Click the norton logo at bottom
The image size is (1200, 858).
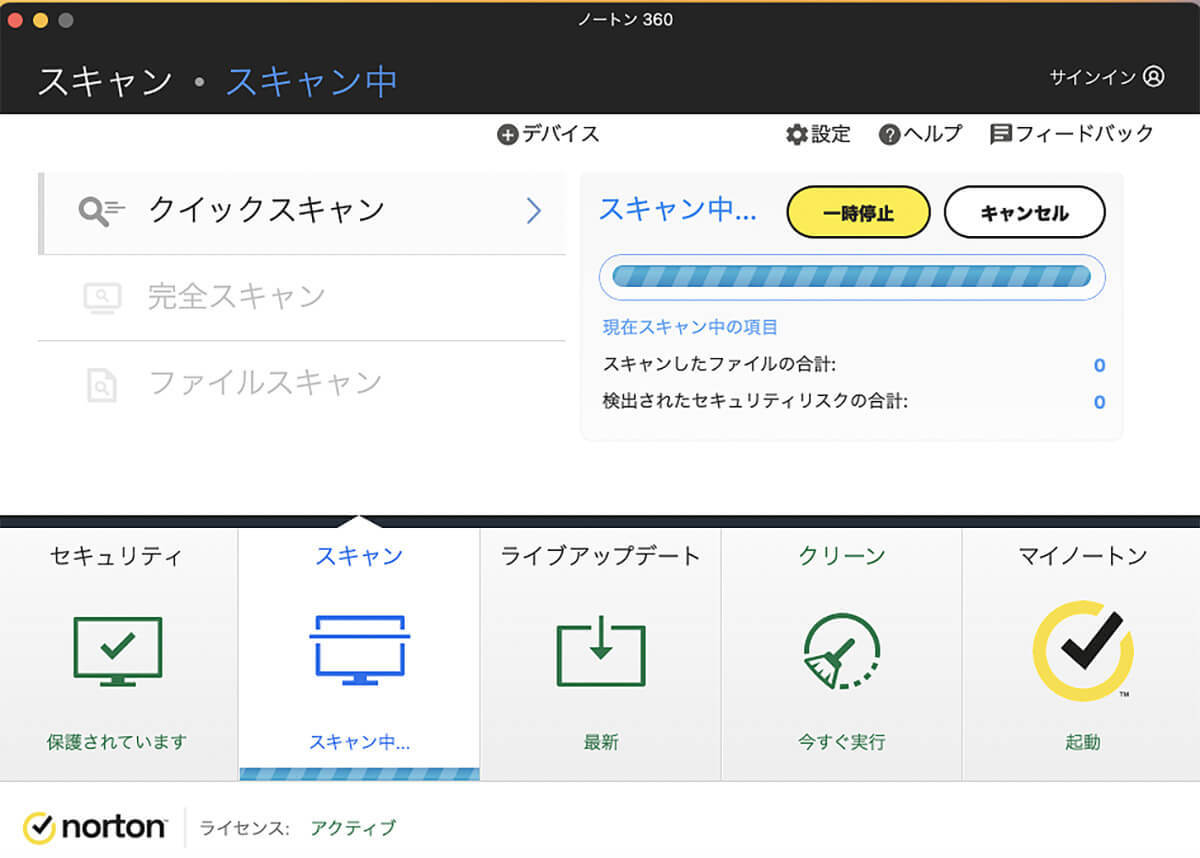click(95, 827)
